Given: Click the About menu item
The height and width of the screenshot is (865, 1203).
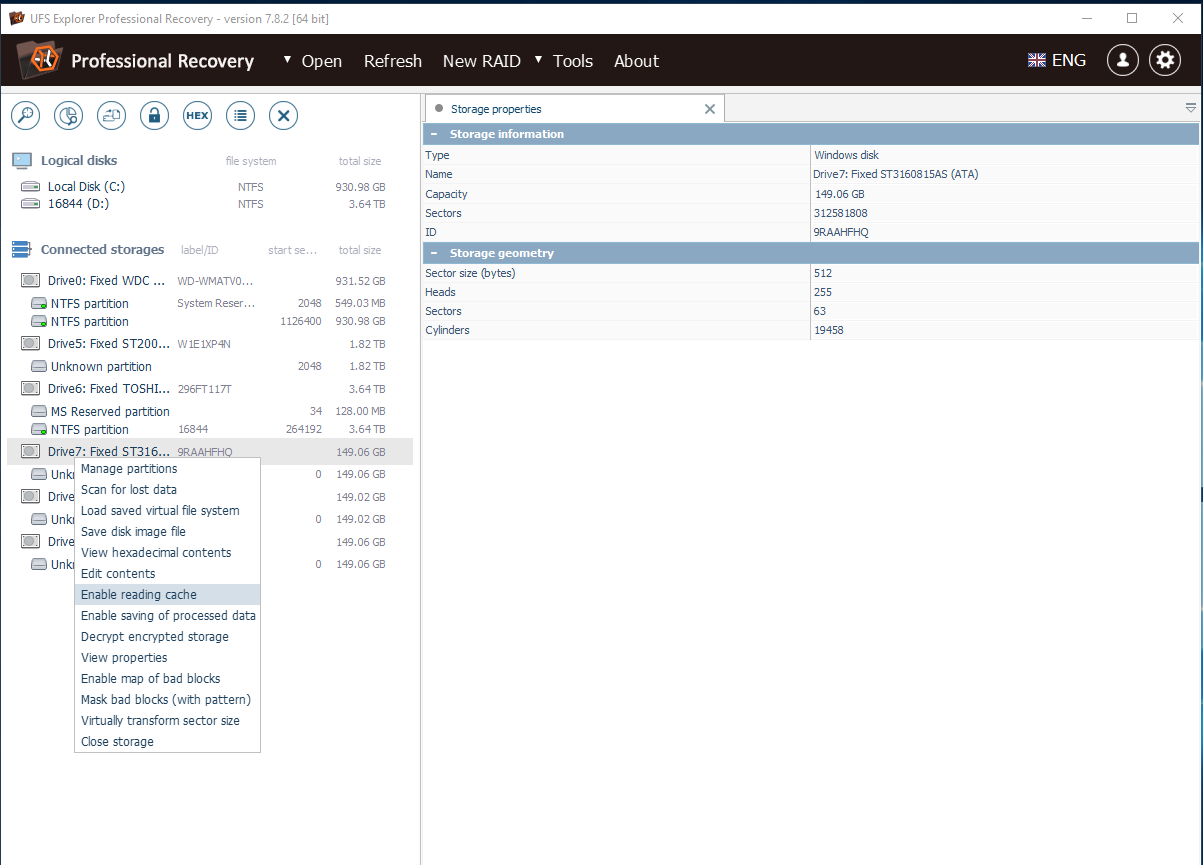Looking at the screenshot, I should [636, 61].
